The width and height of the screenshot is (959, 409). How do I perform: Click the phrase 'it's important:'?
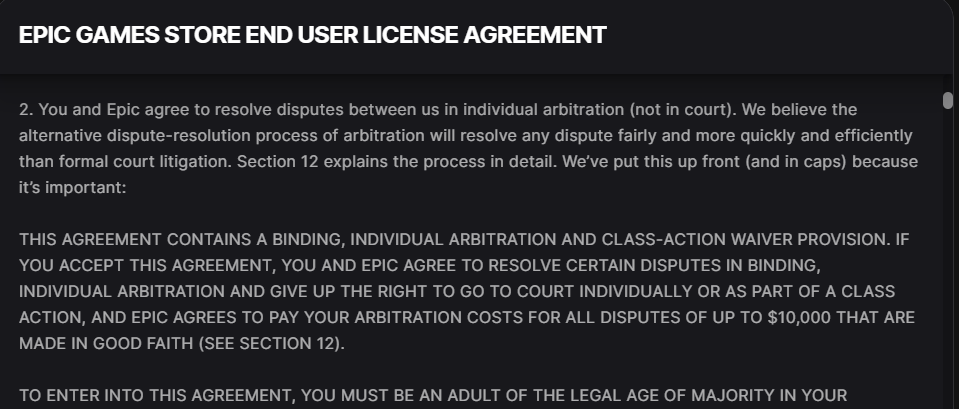pos(72,188)
